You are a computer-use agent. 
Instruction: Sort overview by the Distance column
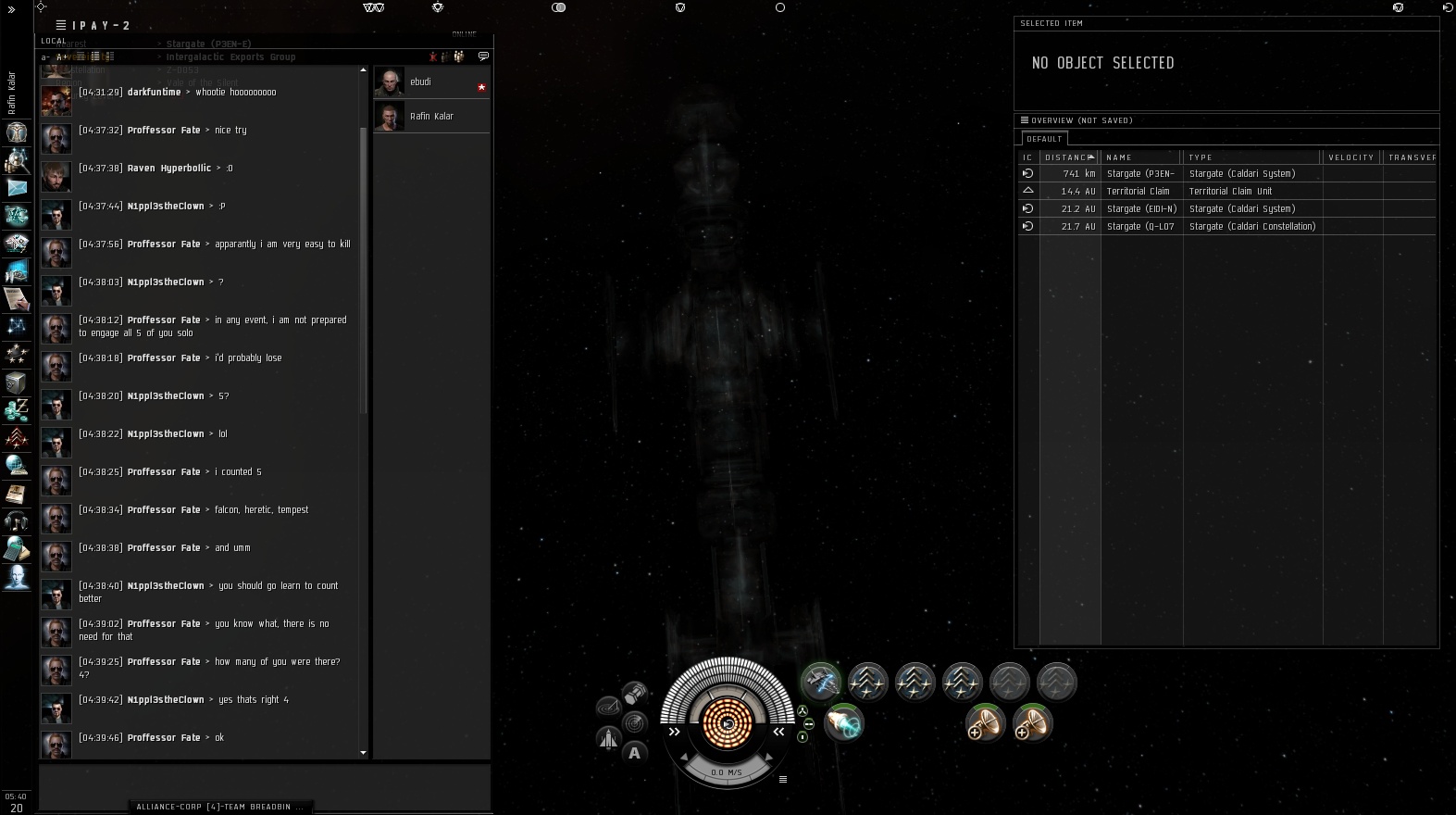[x=1070, y=157]
